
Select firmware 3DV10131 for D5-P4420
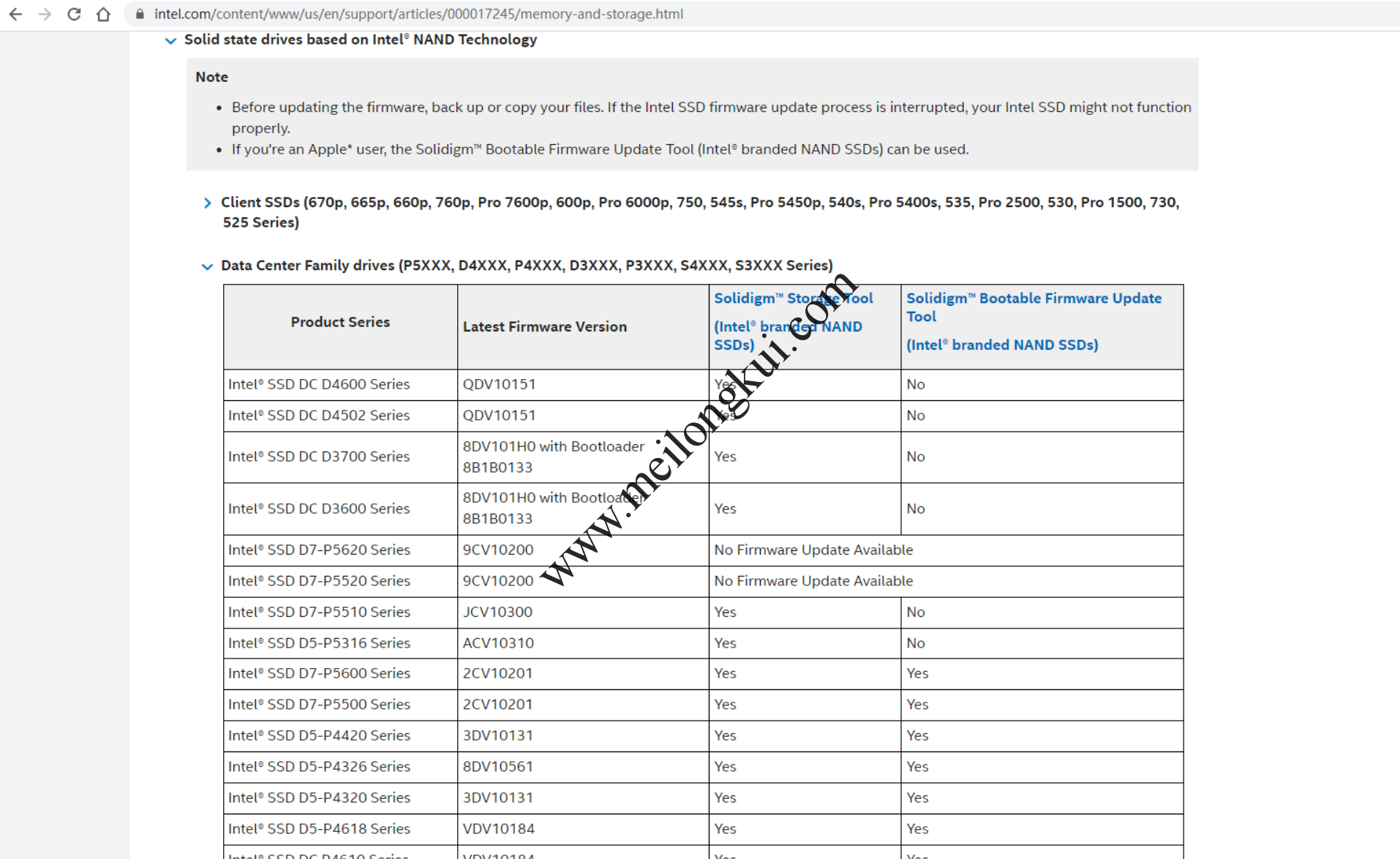point(497,735)
